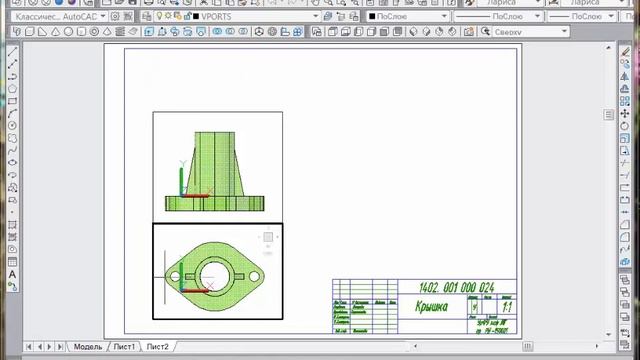Screen dimensions: 640x360
Task: Select the Spline draw tool
Action: point(12,151)
